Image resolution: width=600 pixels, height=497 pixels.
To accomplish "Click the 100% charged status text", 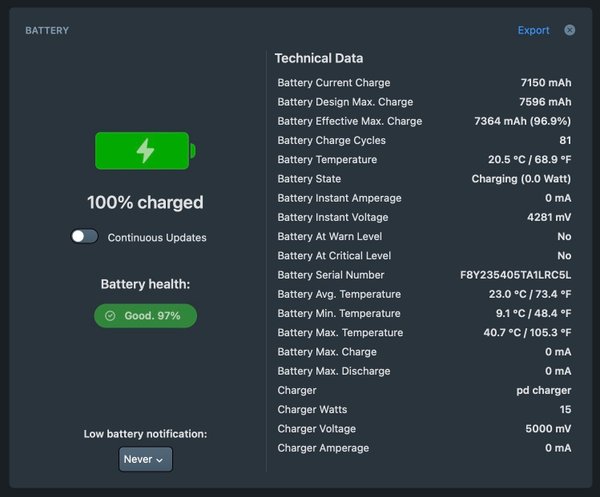I will pyautogui.click(x=145, y=202).
